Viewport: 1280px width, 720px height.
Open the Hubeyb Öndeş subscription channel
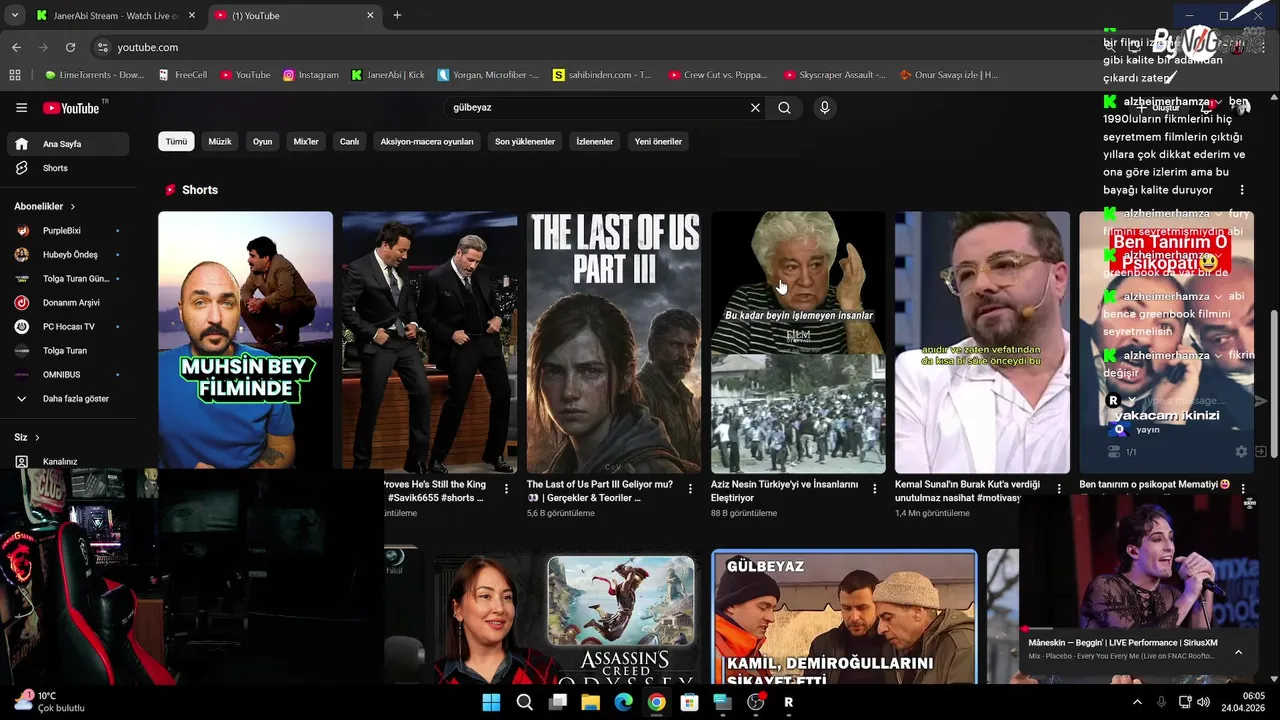pos(68,254)
